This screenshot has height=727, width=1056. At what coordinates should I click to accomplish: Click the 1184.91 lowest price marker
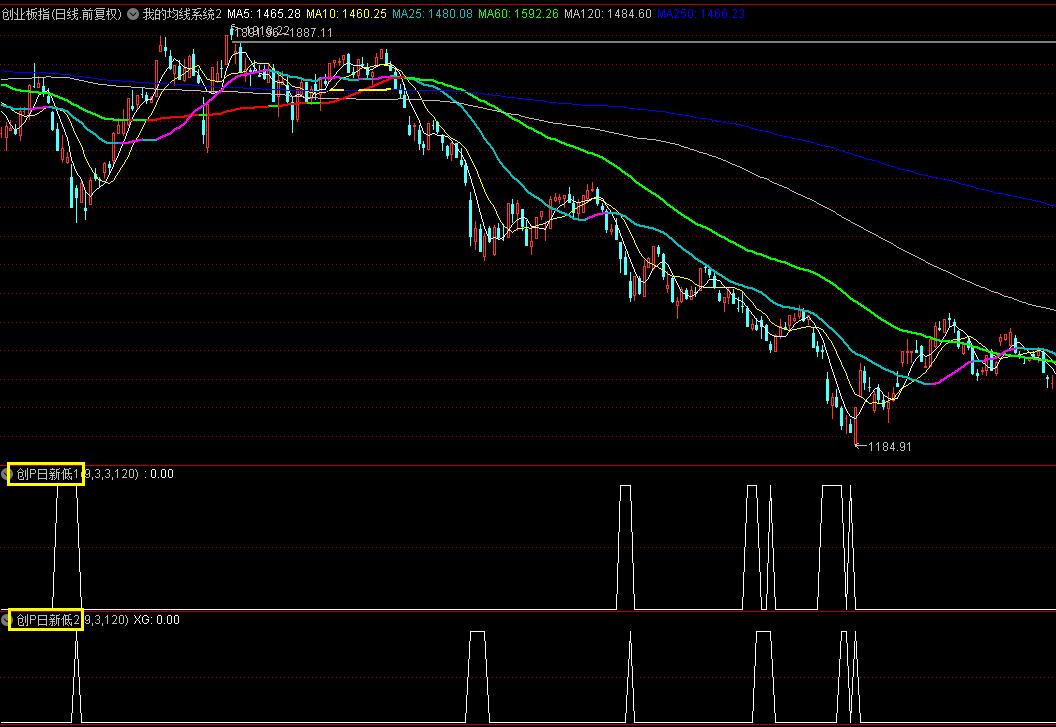click(886, 447)
